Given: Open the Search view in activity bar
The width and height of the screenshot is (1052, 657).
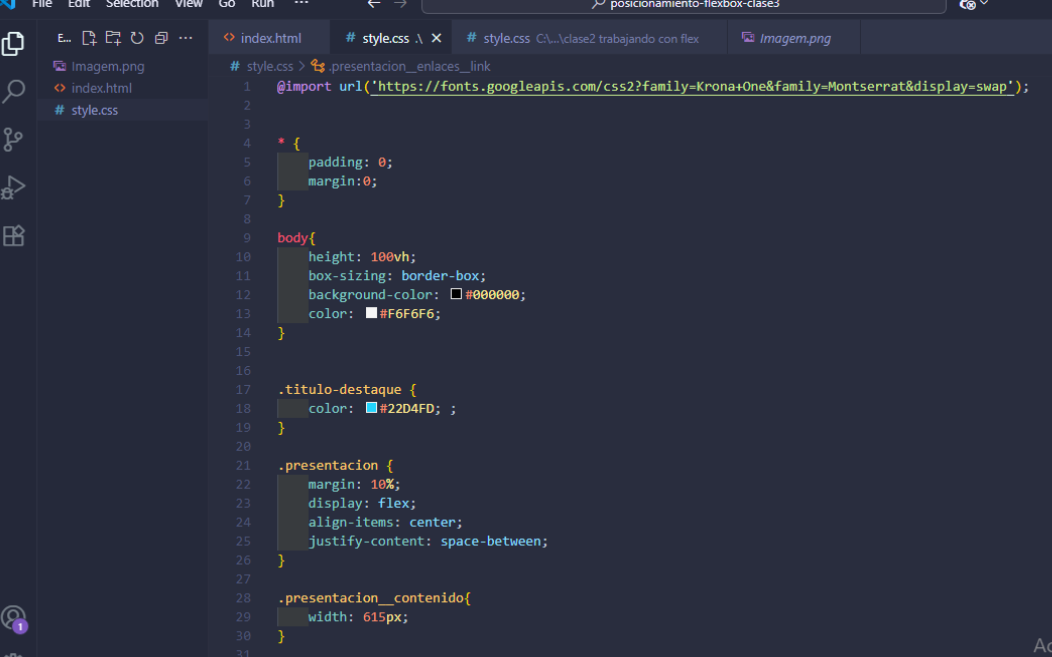Looking at the screenshot, I should tap(13, 91).
